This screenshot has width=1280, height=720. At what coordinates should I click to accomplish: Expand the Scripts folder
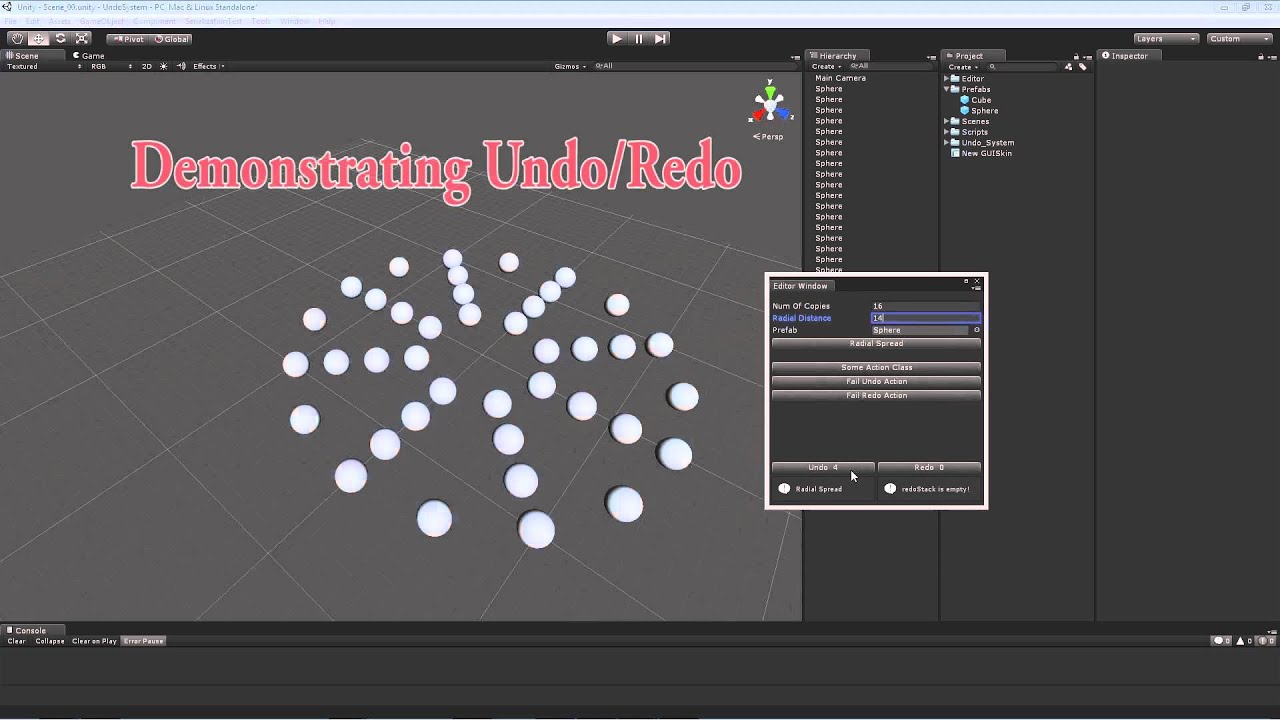946,132
